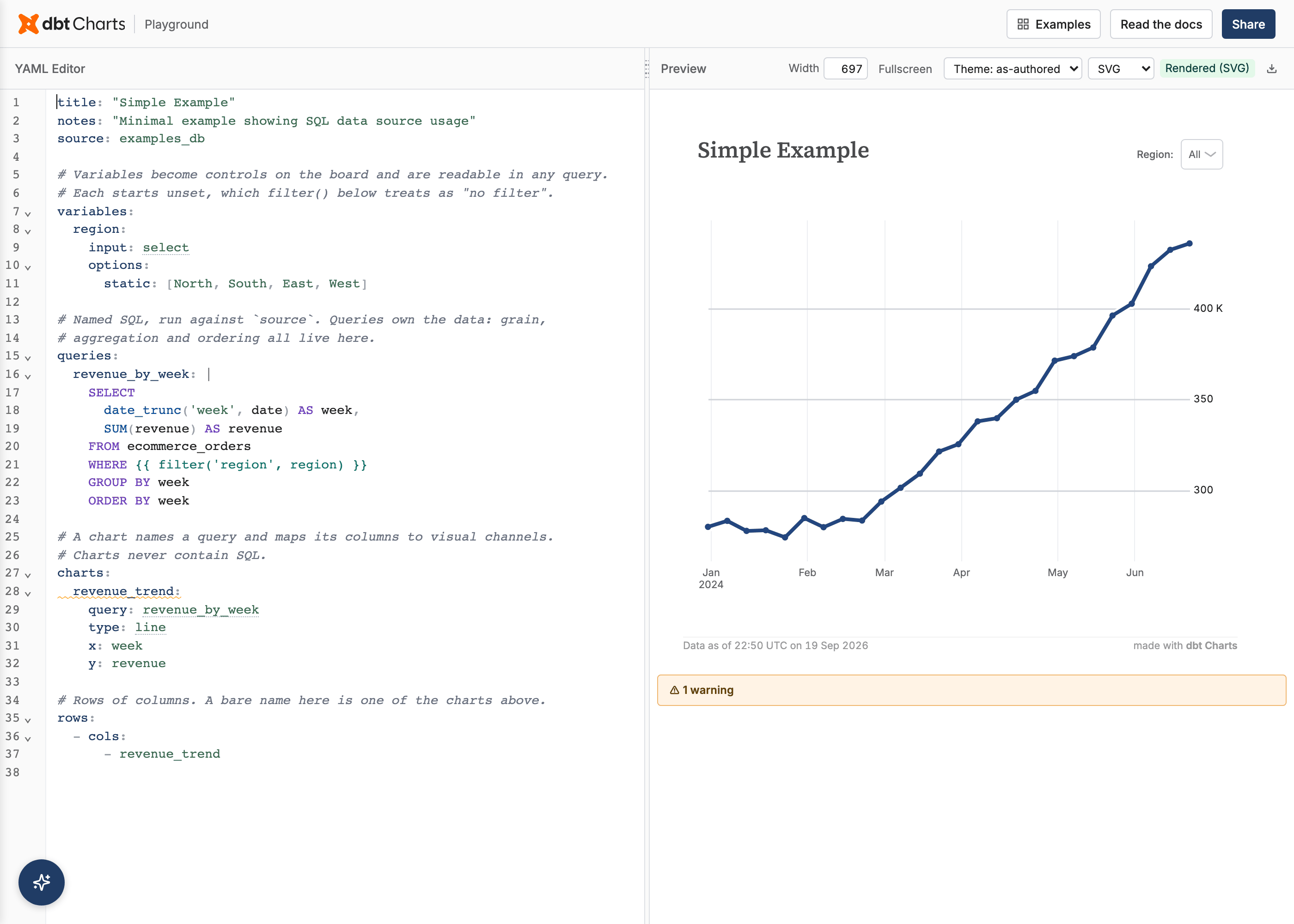This screenshot has width=1294, height=924.
Task: Click the 'source: examples_db' line
Action: tap(131, 138)
